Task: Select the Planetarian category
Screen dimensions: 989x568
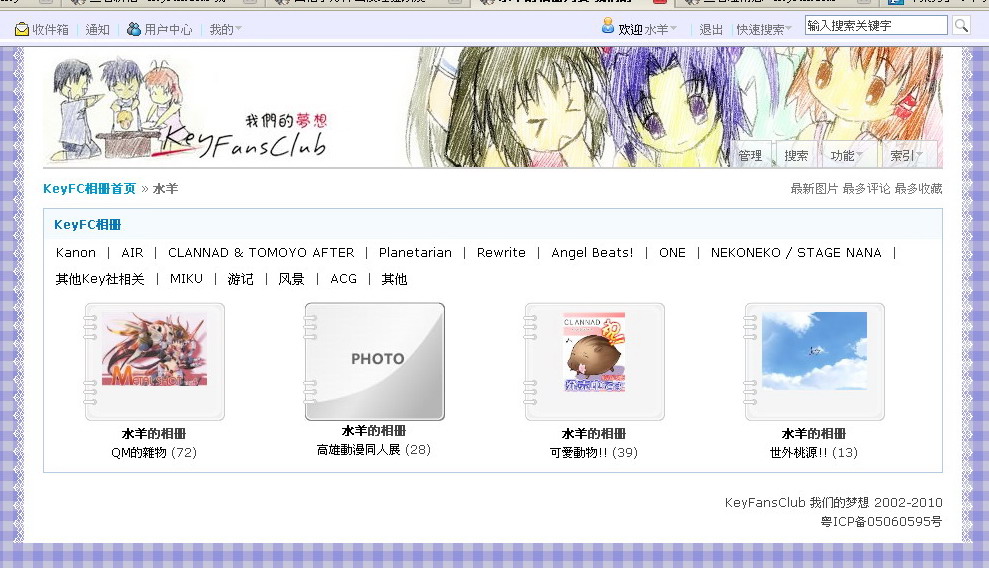Action: 415,253
